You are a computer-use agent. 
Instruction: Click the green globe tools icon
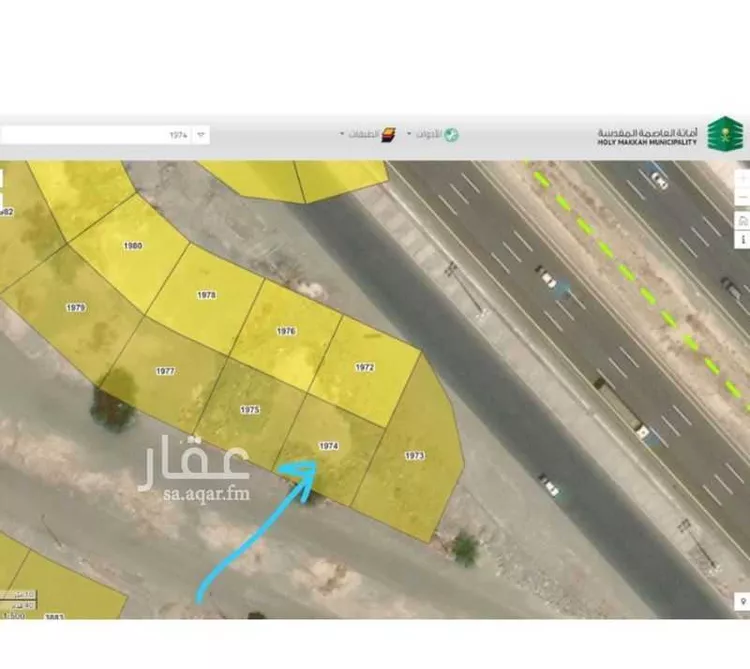click(451, 135)
